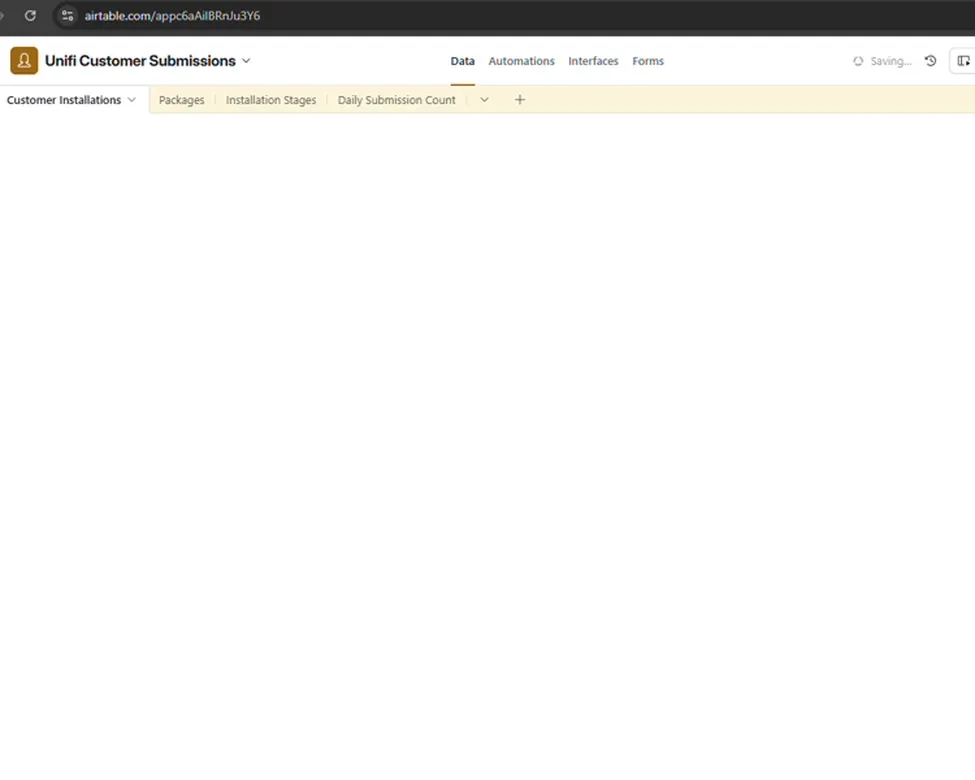Open the Automations tab
The height and width of the screenshot is (780, 975).
(x=521, y=61)
